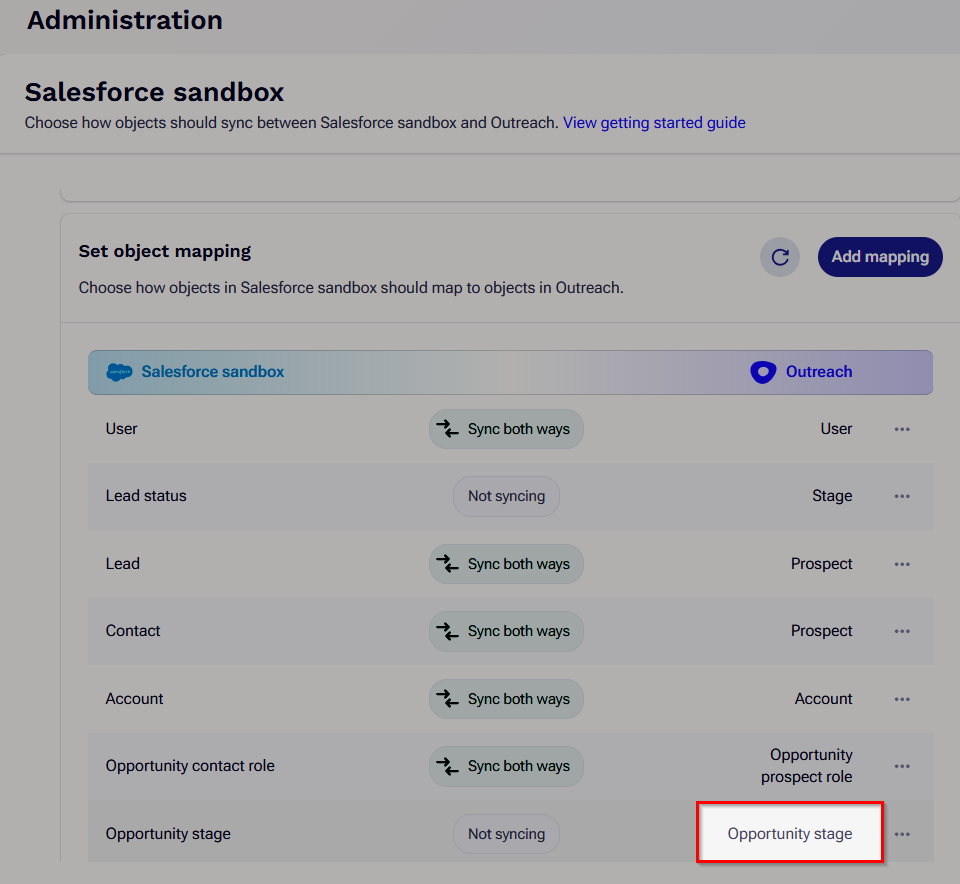Click the Outreach logo icon in header
Image resolution: width=960 pixels, height=884 pixels.
(x=763, y=372)
